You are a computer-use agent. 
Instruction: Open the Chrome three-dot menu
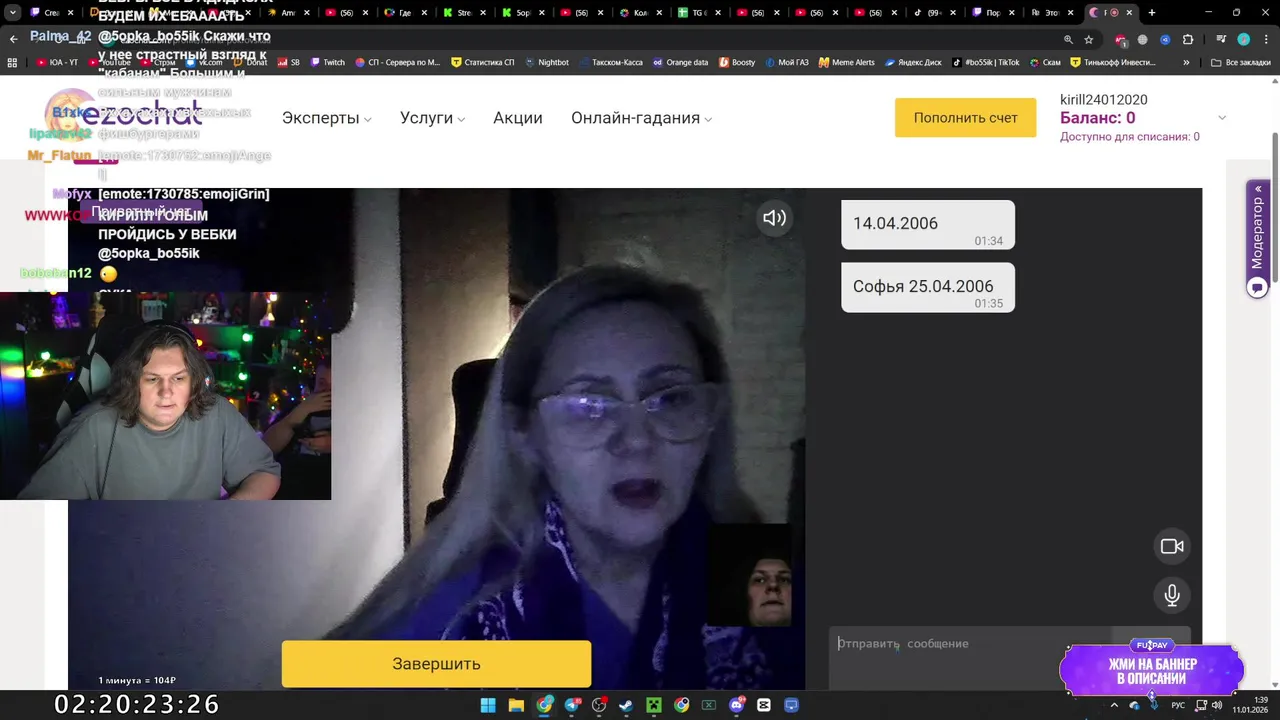click(1265, 39)
